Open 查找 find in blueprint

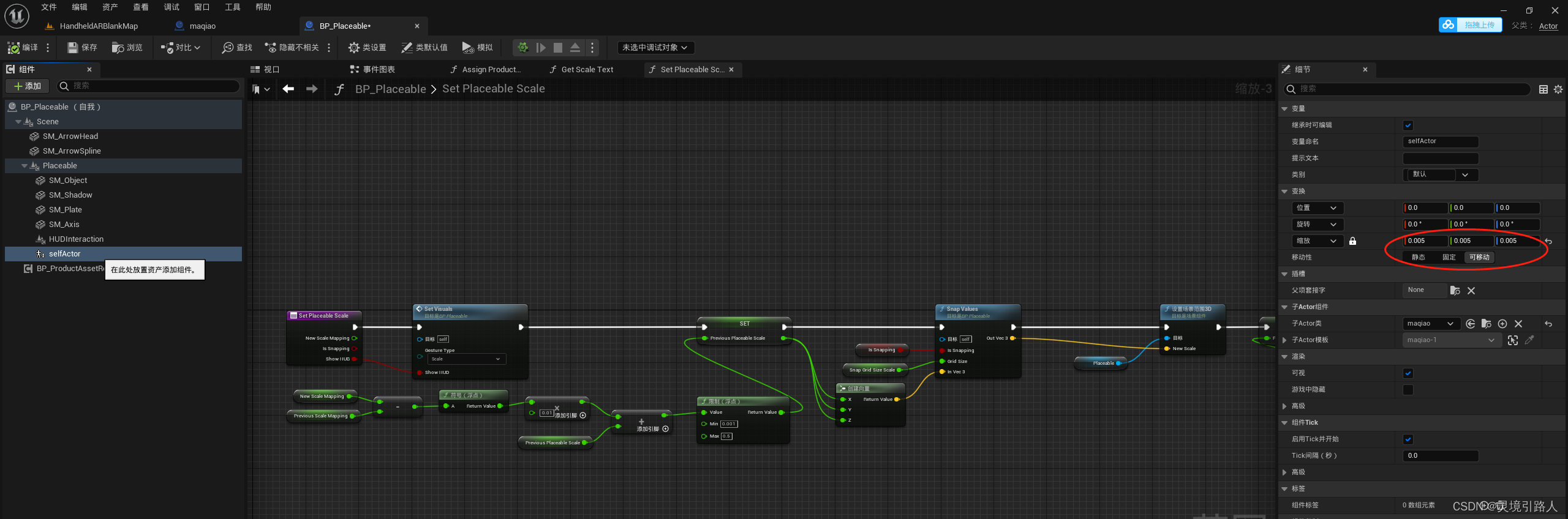pyautogui.click(x=237, y=48)
